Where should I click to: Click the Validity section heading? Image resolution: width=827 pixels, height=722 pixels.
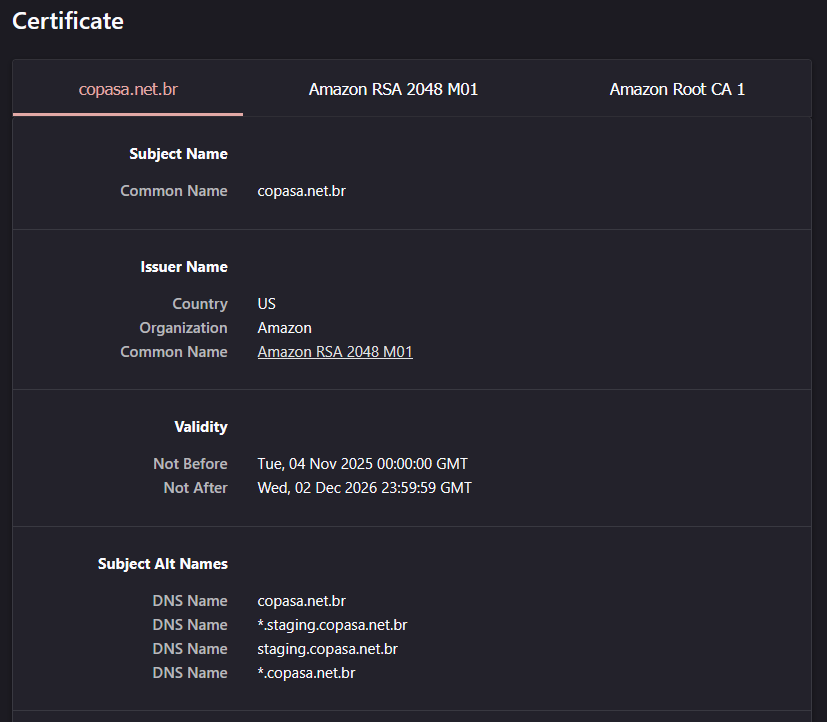pyautogui.click(x=200, y=427)
